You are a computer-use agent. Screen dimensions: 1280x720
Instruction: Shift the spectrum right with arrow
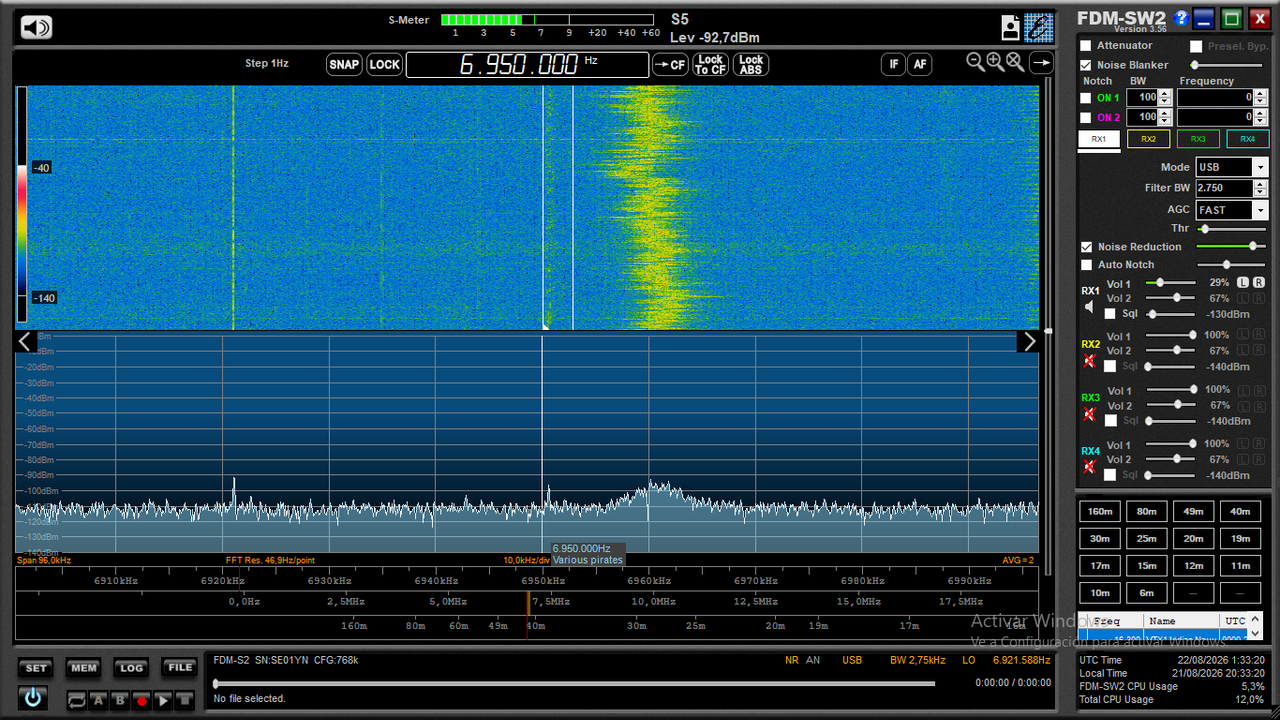click(1028, 342)
